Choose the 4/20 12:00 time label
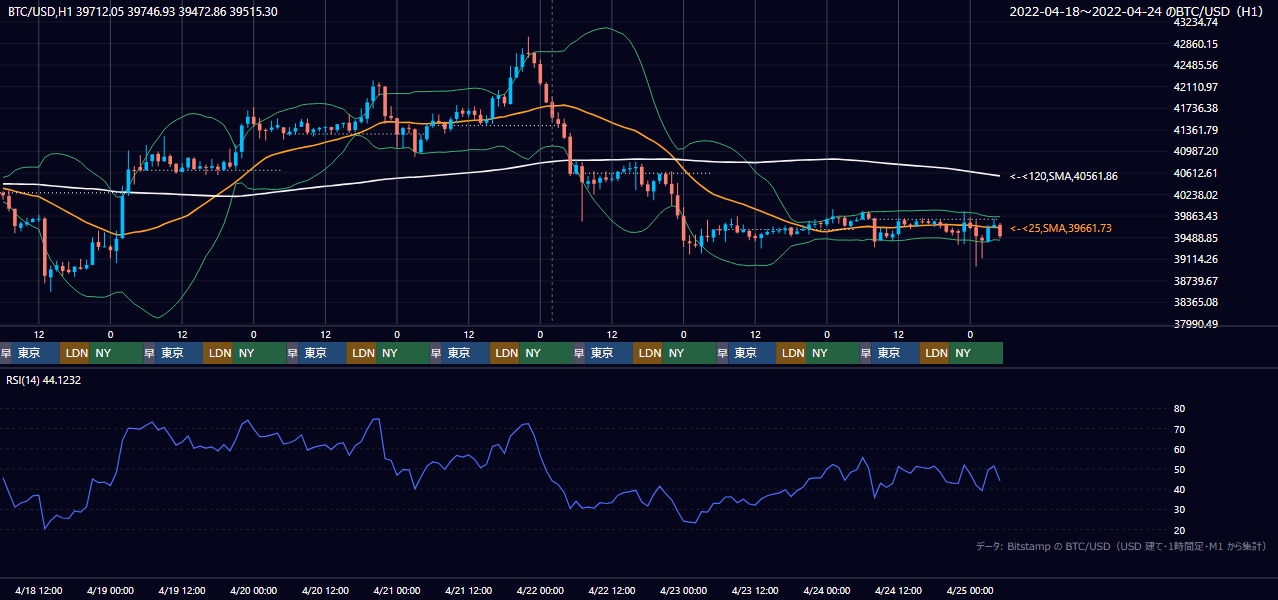 coord(326,590)
